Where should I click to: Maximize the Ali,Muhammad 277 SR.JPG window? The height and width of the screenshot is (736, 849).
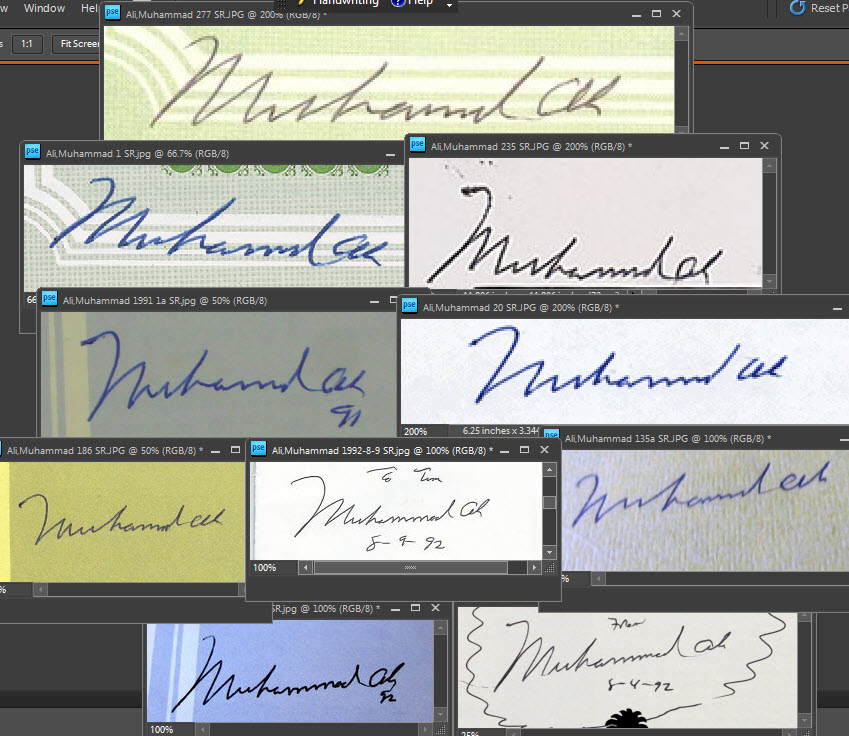point(656,14)
